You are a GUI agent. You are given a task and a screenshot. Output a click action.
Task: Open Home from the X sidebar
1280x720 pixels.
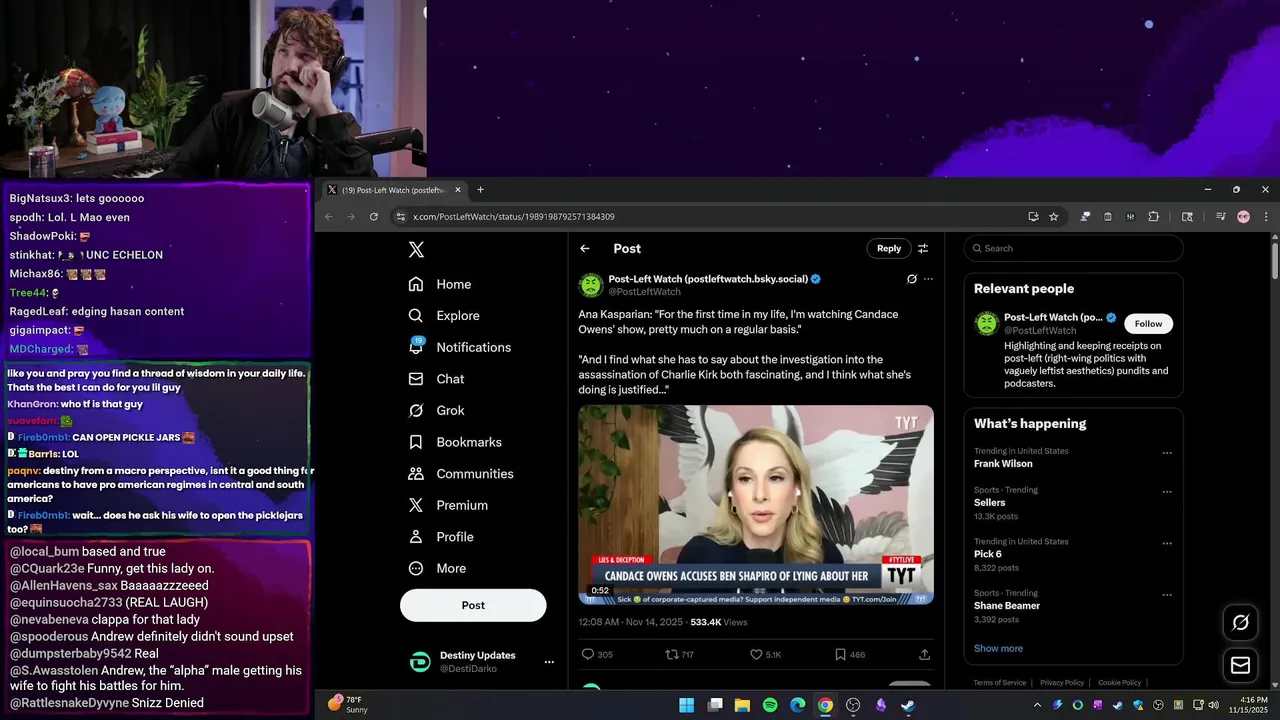[440, 284]
